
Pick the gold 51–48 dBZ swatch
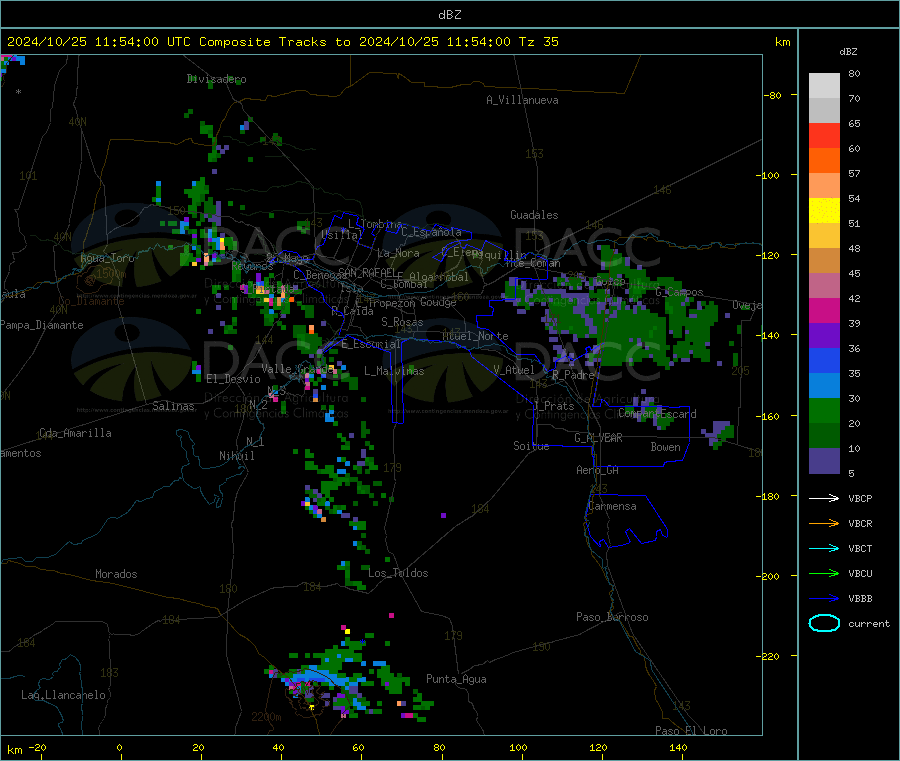824,236
